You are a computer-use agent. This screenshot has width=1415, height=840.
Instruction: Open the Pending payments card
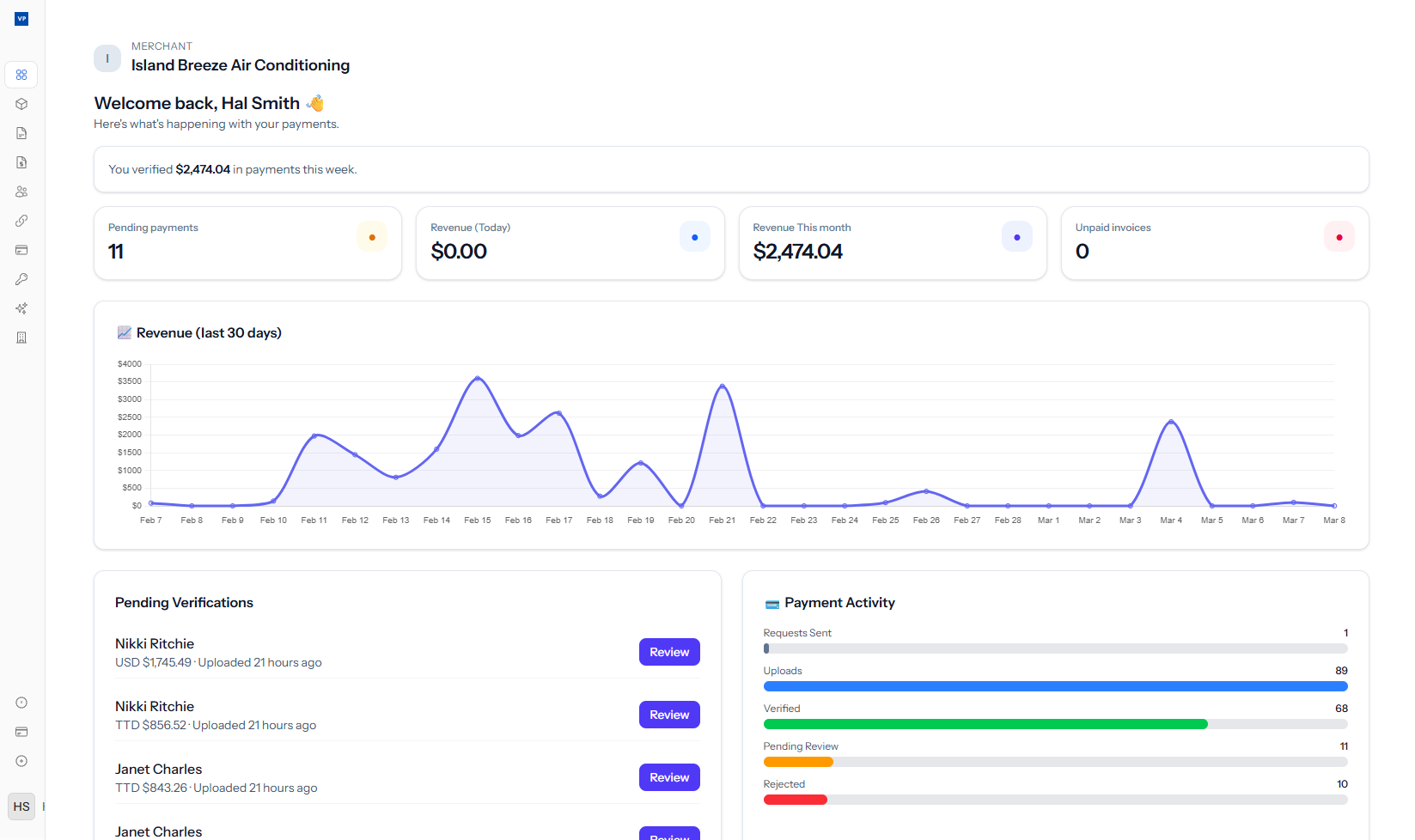coord(247,243)
